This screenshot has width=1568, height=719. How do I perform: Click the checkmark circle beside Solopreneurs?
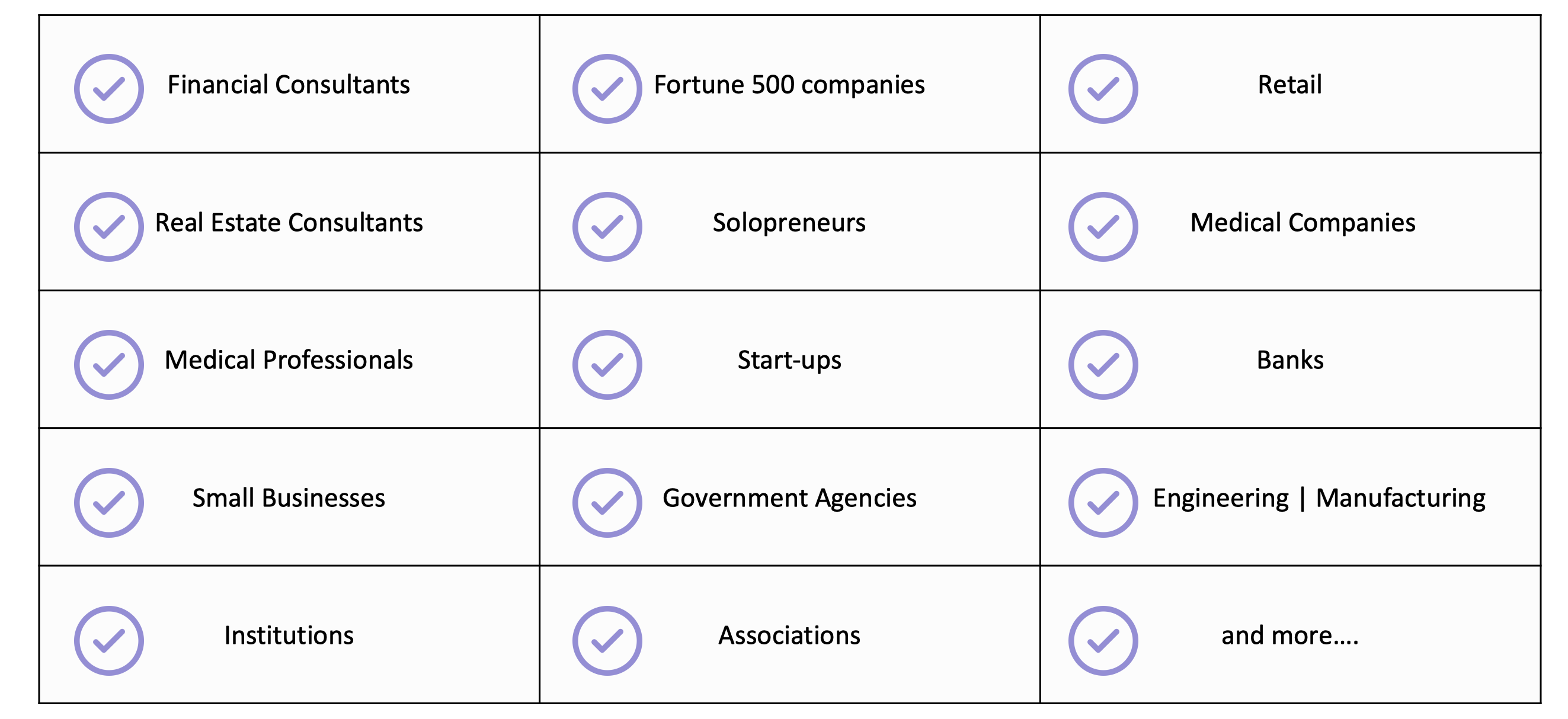coord(607,227)
